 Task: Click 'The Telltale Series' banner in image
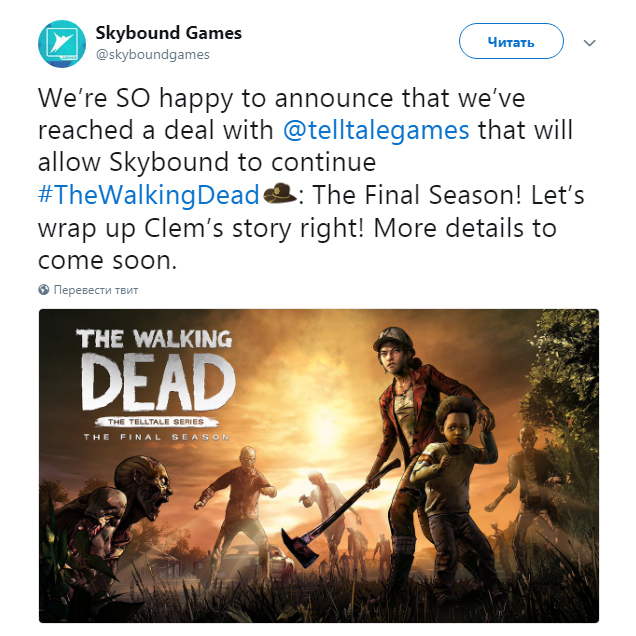157,422
